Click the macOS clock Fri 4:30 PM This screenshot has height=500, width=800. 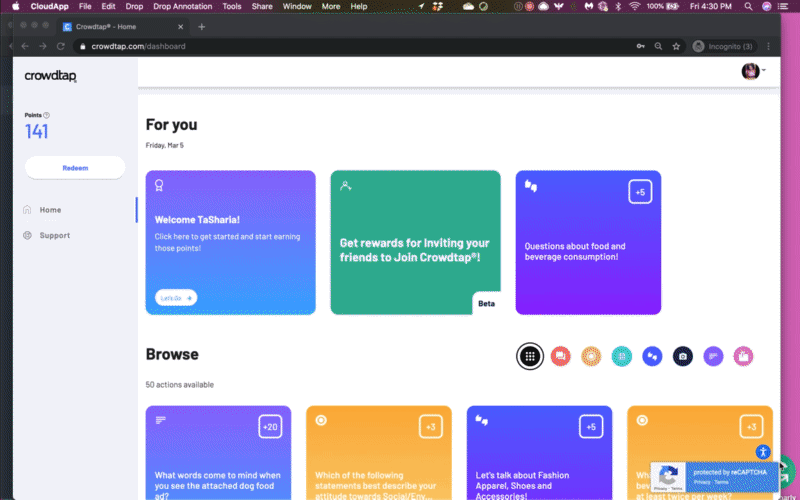pyautogui.click(x=711, y=6)
